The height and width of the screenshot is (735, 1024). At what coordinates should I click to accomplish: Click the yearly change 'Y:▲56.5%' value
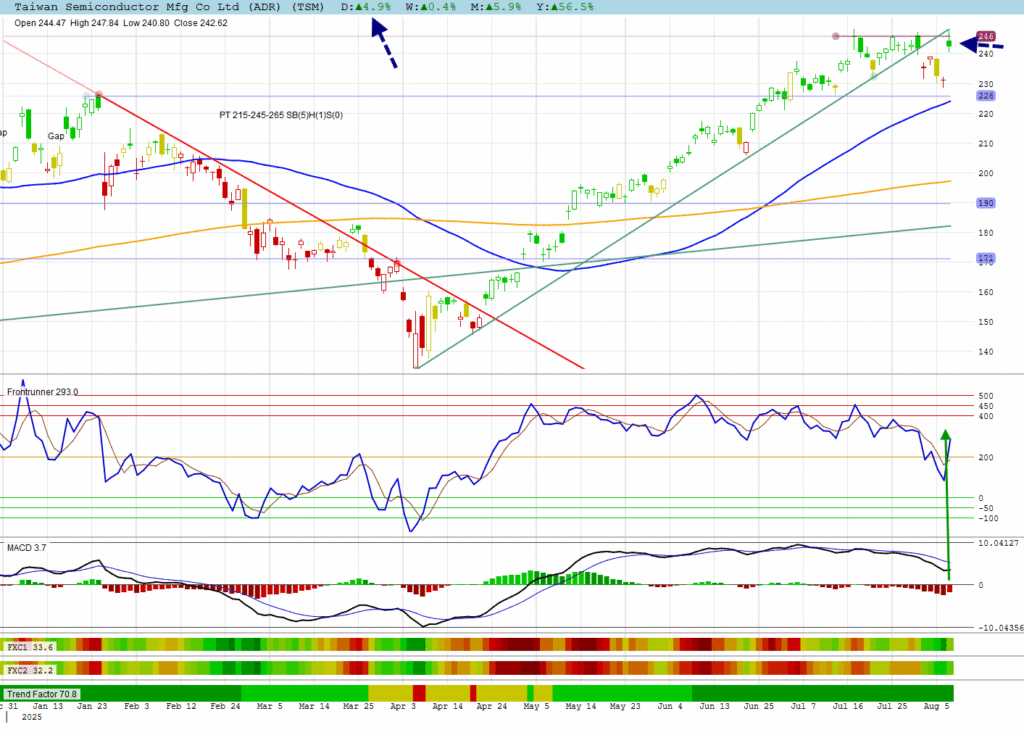pos(565,7)
